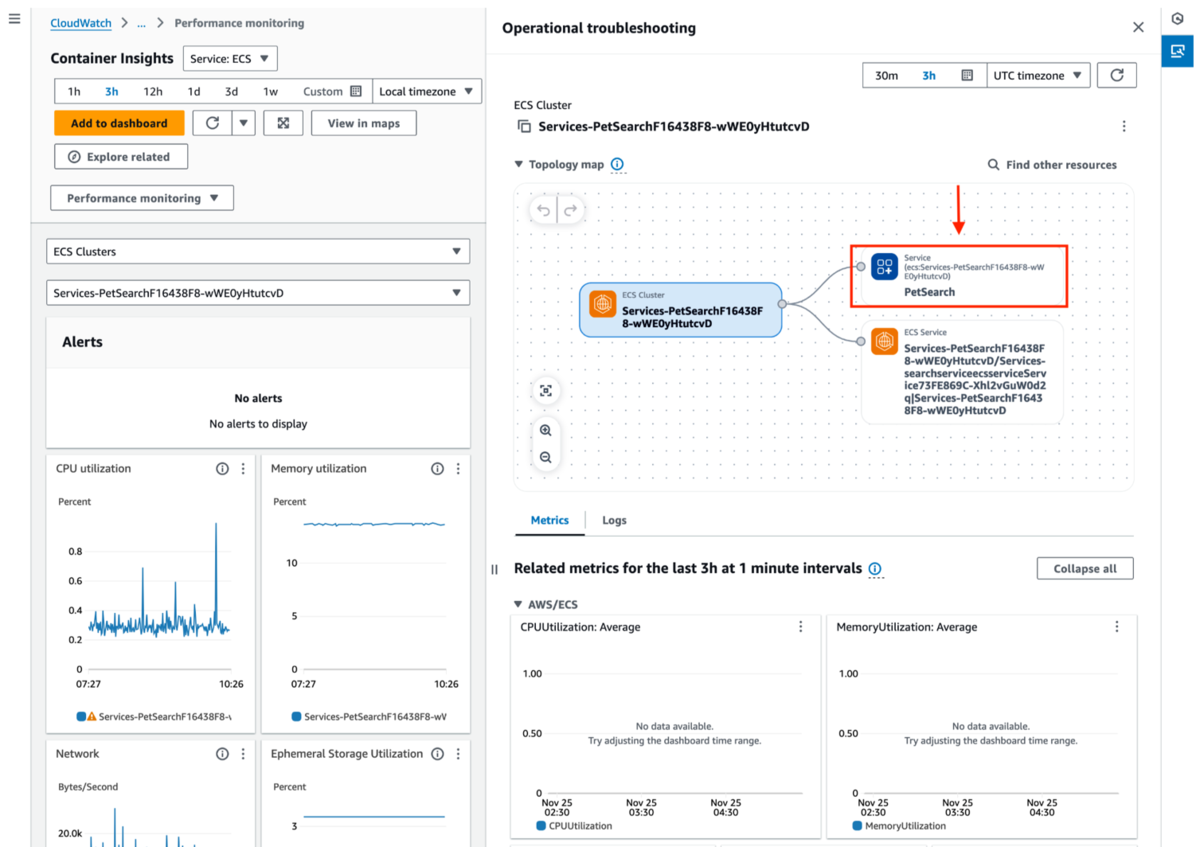Zoom in on the topology map

click(546, 430)
